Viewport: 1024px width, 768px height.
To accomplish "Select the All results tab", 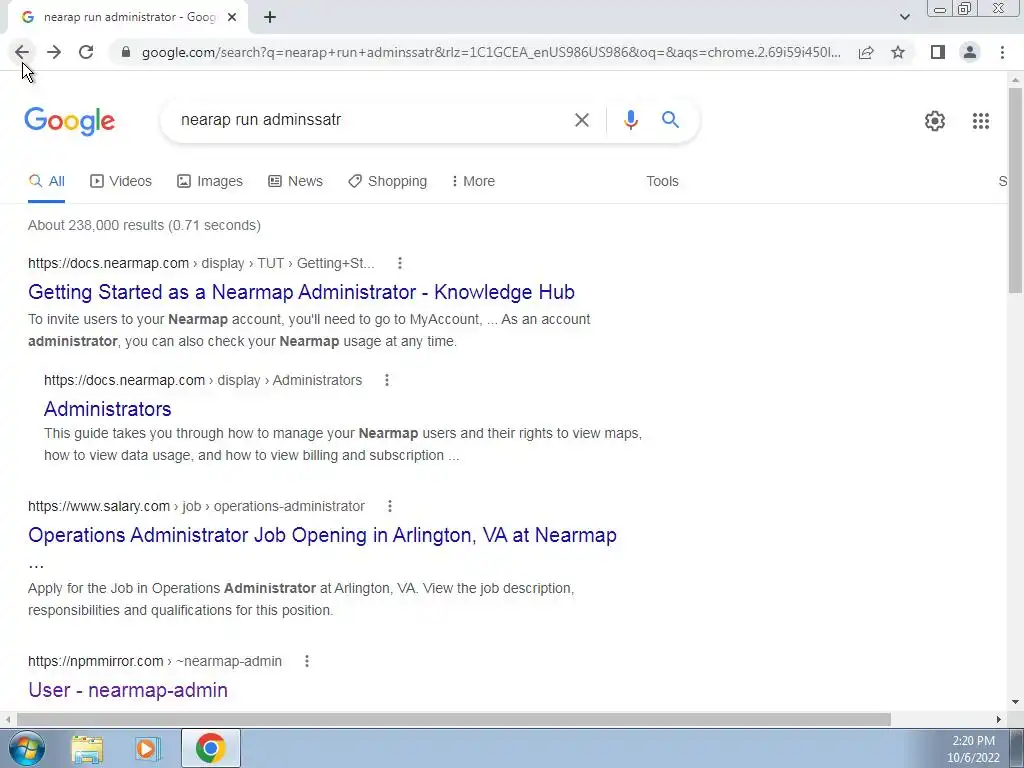I will tap(46, 182).
